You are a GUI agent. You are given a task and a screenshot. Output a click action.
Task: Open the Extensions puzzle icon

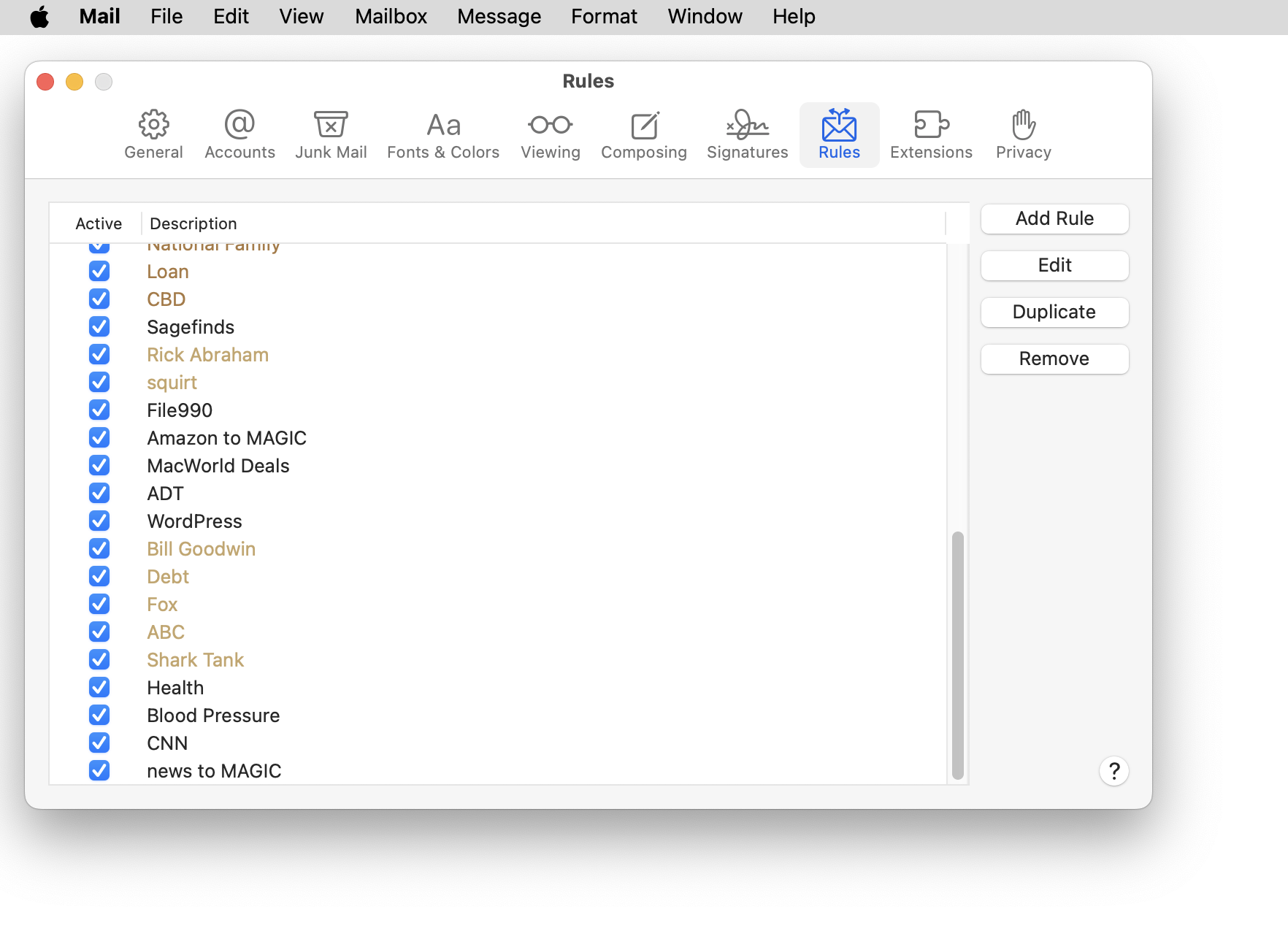click(931, 135)
